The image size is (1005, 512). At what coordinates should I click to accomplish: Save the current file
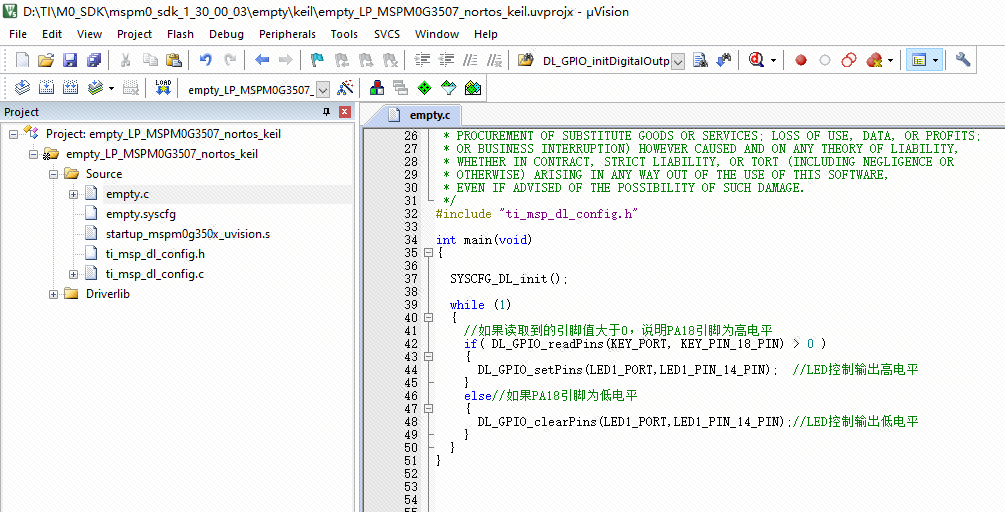70,60
